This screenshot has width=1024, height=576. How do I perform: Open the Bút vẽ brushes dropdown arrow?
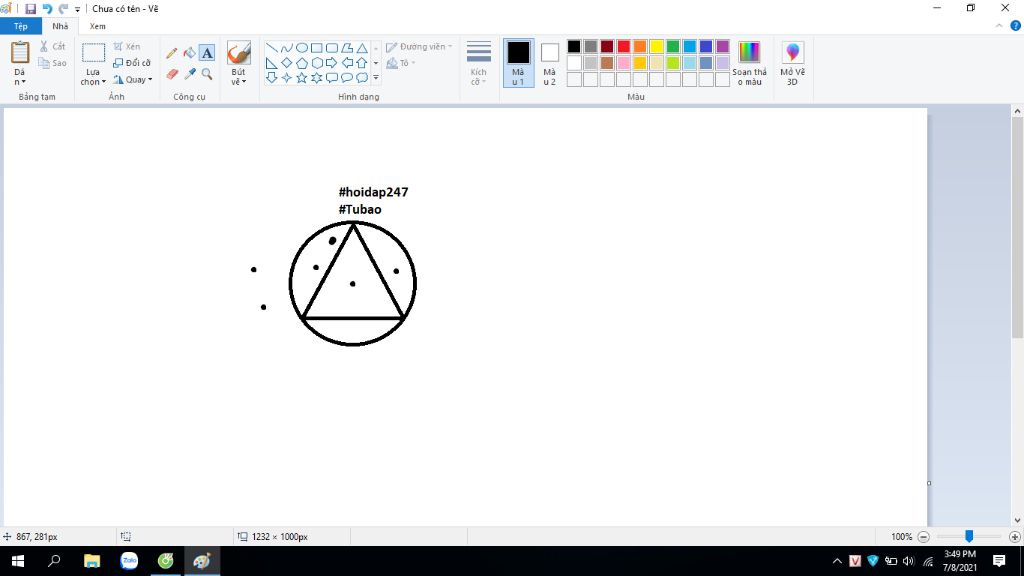[x=239, y=77]
